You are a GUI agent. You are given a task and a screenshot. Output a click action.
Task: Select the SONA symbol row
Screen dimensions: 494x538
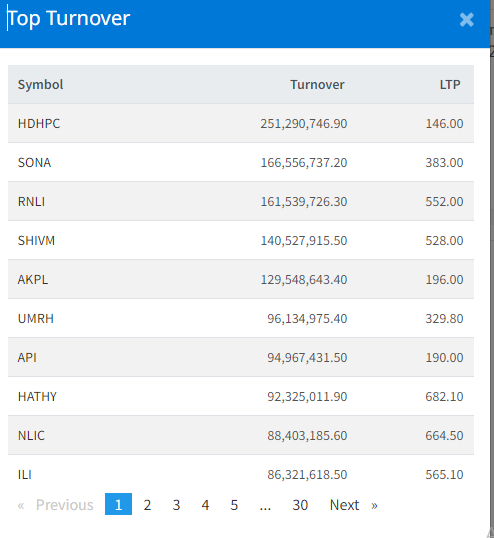[x=241, y=162]
